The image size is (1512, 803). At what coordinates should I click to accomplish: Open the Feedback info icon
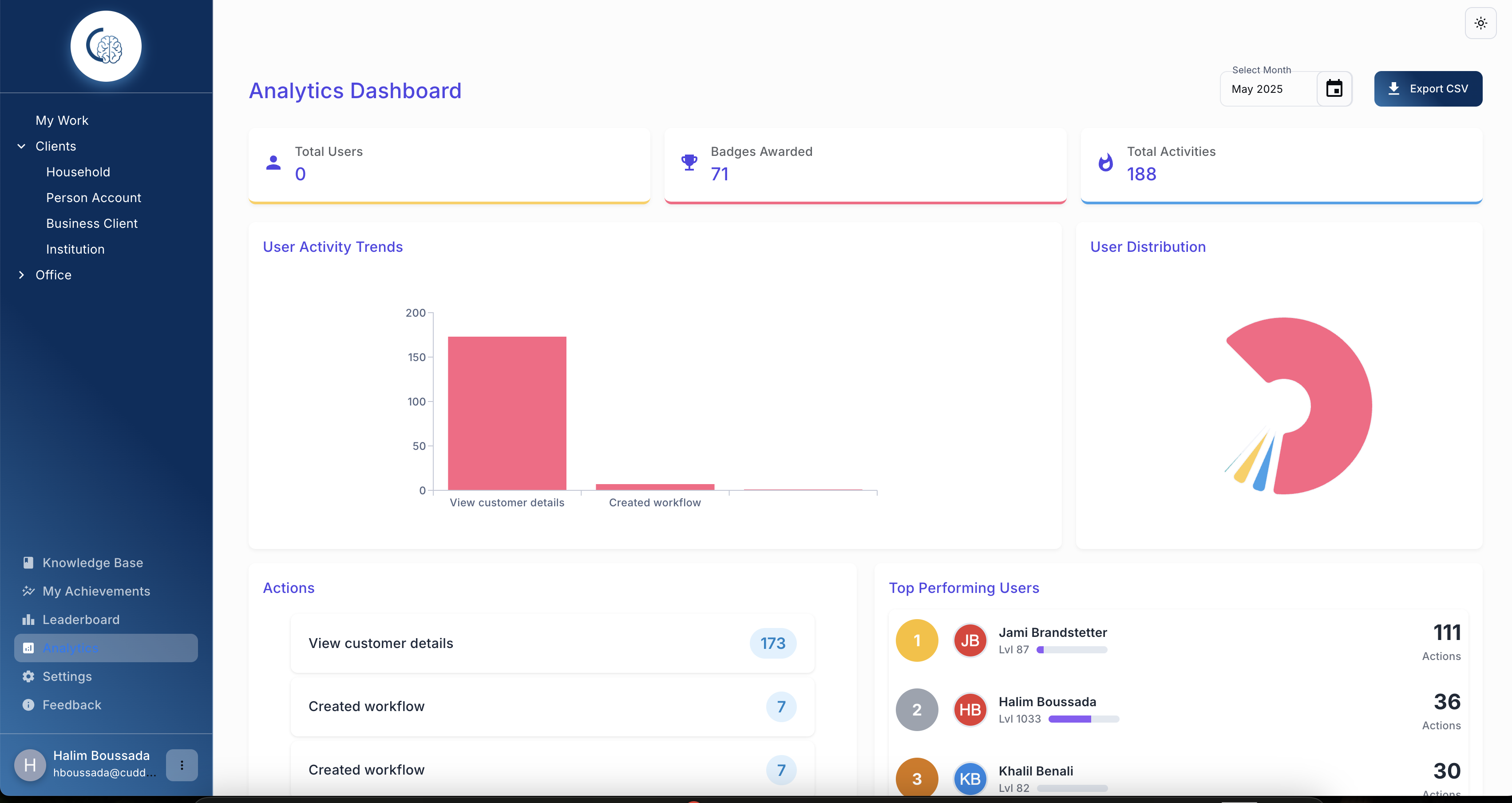pos(28,705)
